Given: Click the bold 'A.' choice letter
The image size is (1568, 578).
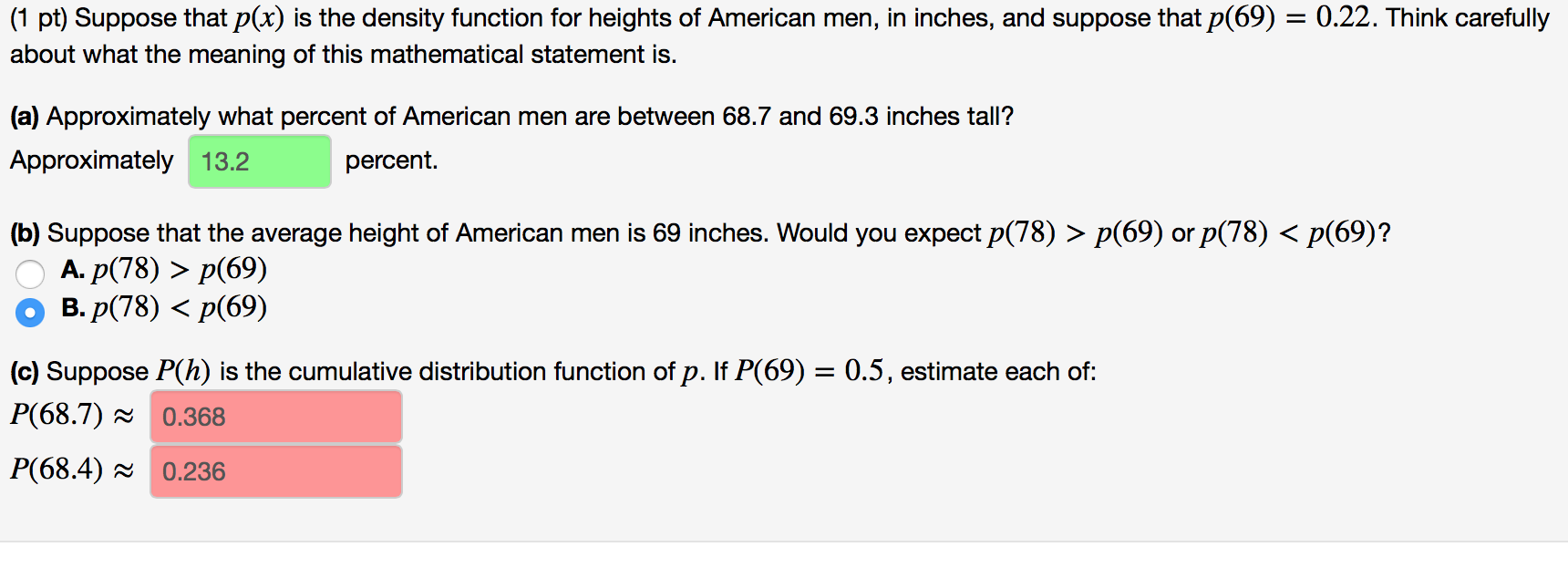Looking at the screenshot, I should pos(73,269).
